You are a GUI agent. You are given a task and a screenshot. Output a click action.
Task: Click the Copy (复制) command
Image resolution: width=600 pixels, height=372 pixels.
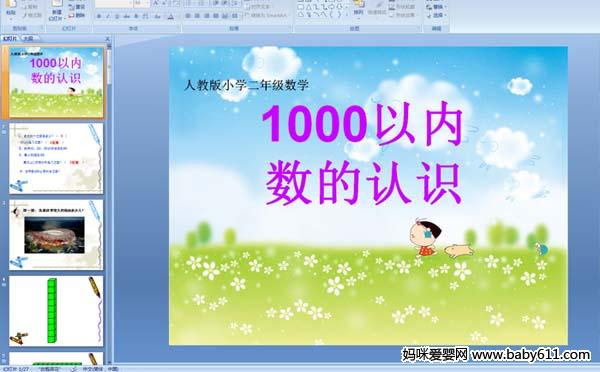coord(31,7)
